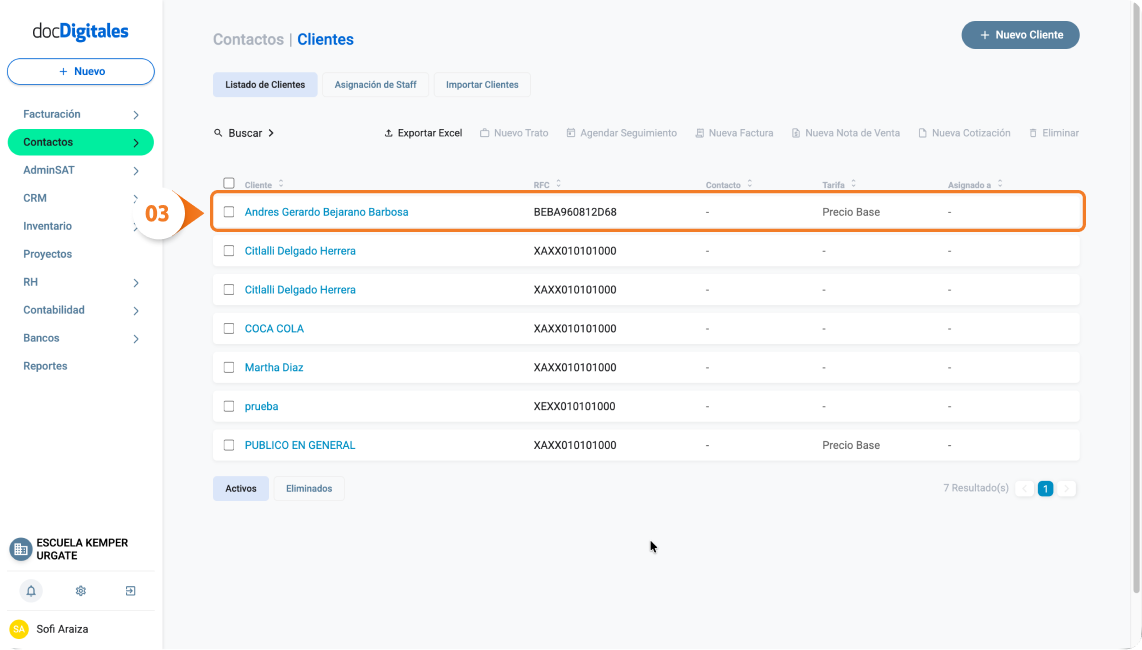Image resolution: width=1142 pixels, height=650 pixels.
Task: Click the Nuevo Trato briefcase icon
Action: coord(484,133)
